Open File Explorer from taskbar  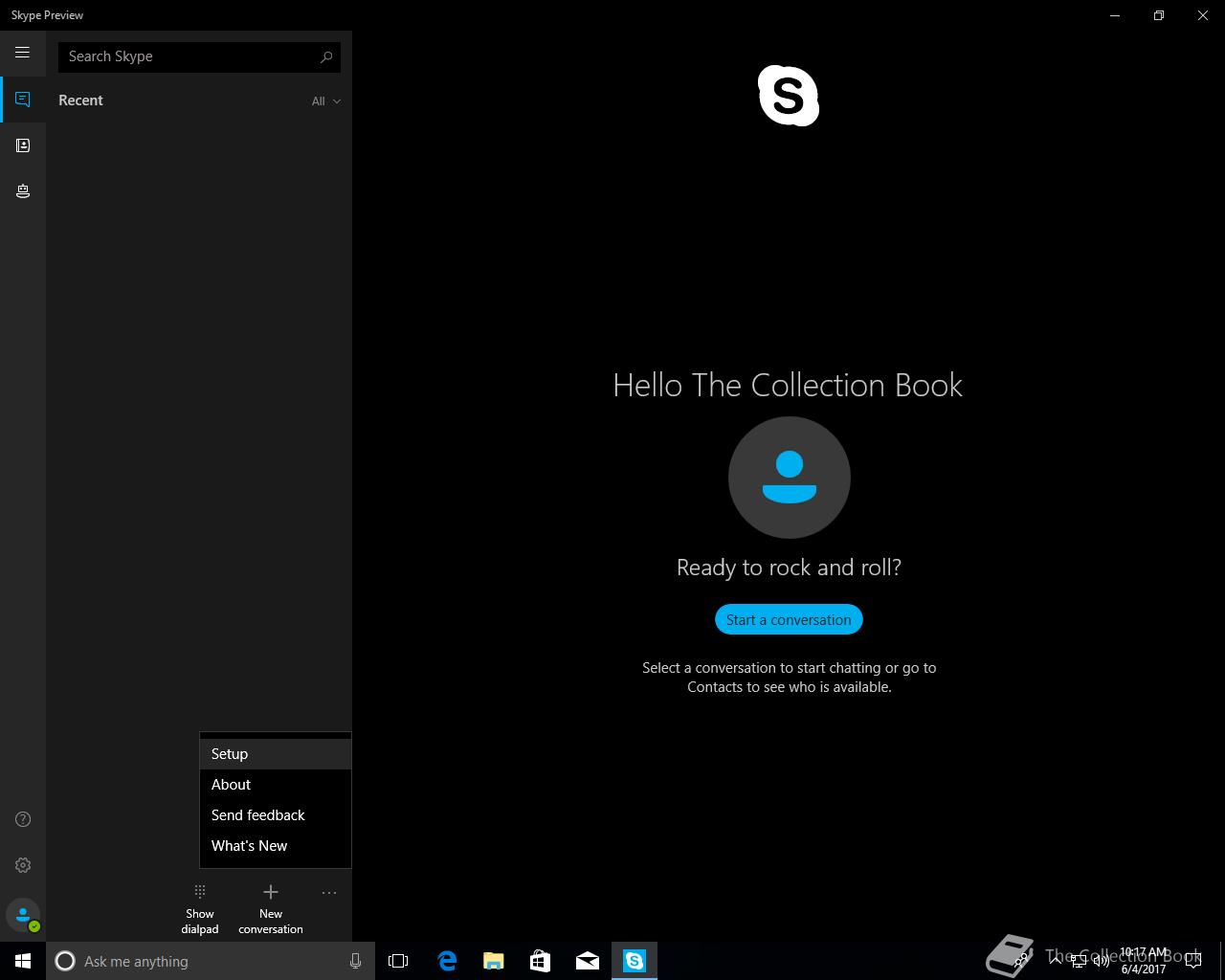(x=493, y=961)
